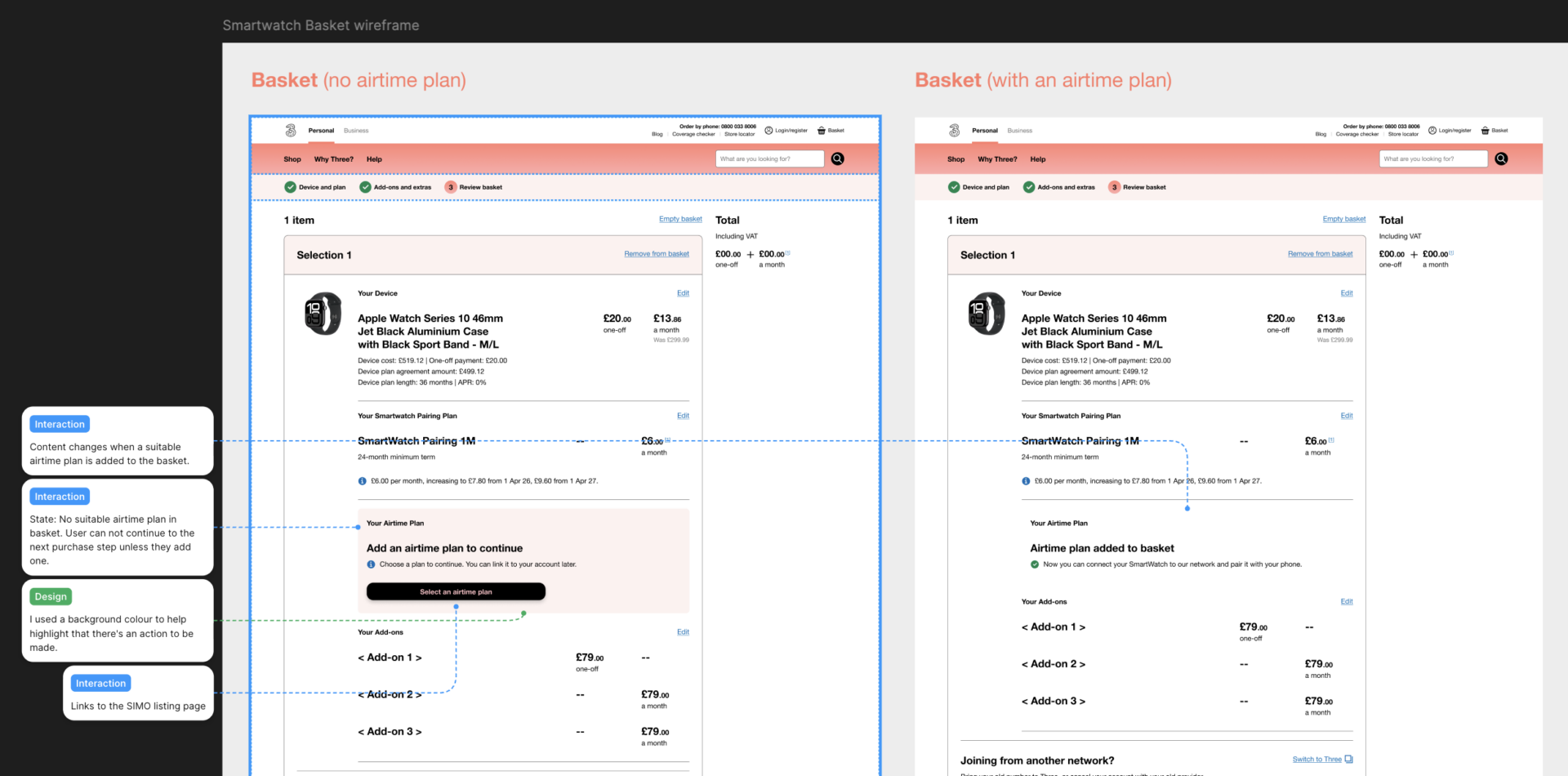Click the green 'Device and plan' checkmark in with-airtime basket

954,187
